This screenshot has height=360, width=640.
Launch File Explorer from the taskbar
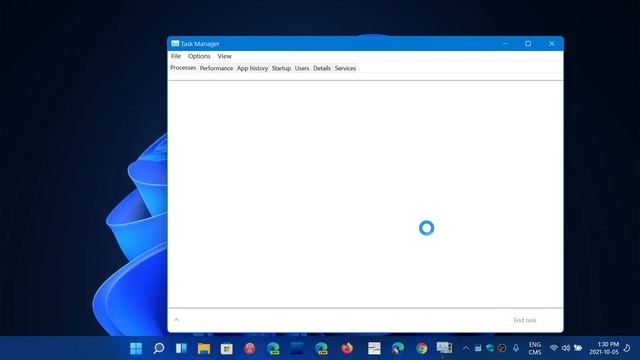(204, 348)
